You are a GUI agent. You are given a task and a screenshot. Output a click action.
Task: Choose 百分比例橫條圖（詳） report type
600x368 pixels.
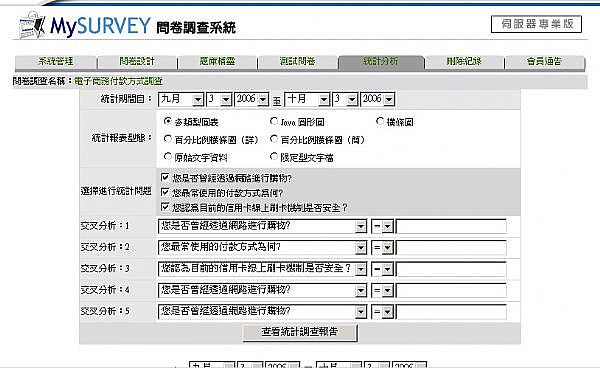point(167,139)
